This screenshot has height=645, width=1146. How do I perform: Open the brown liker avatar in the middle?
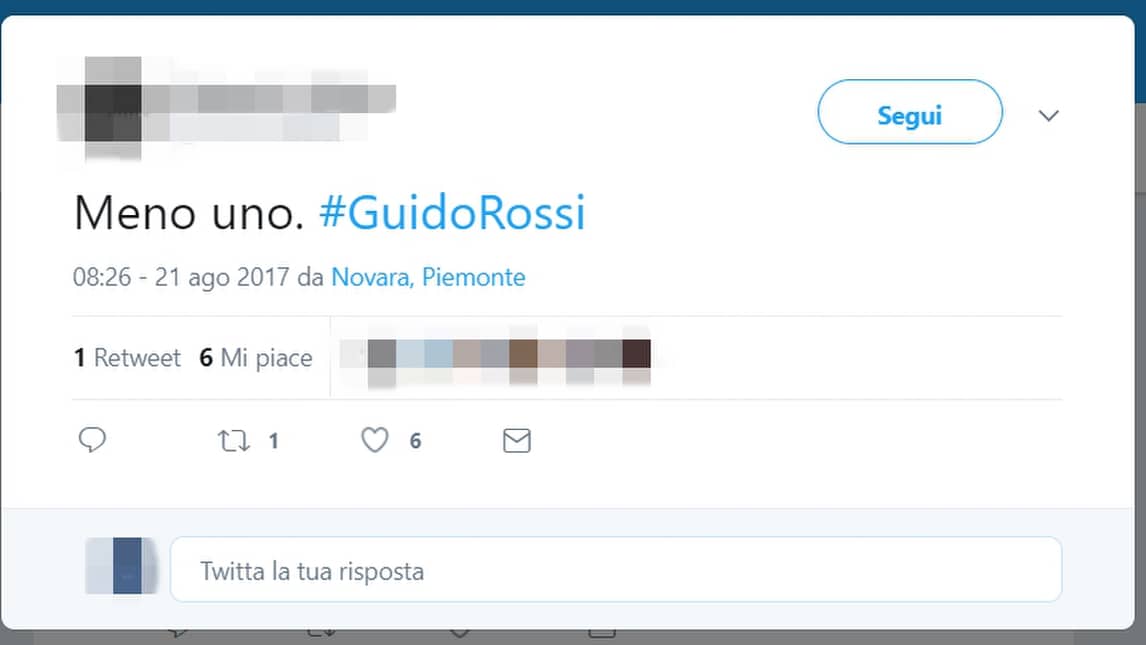[523, 360]
